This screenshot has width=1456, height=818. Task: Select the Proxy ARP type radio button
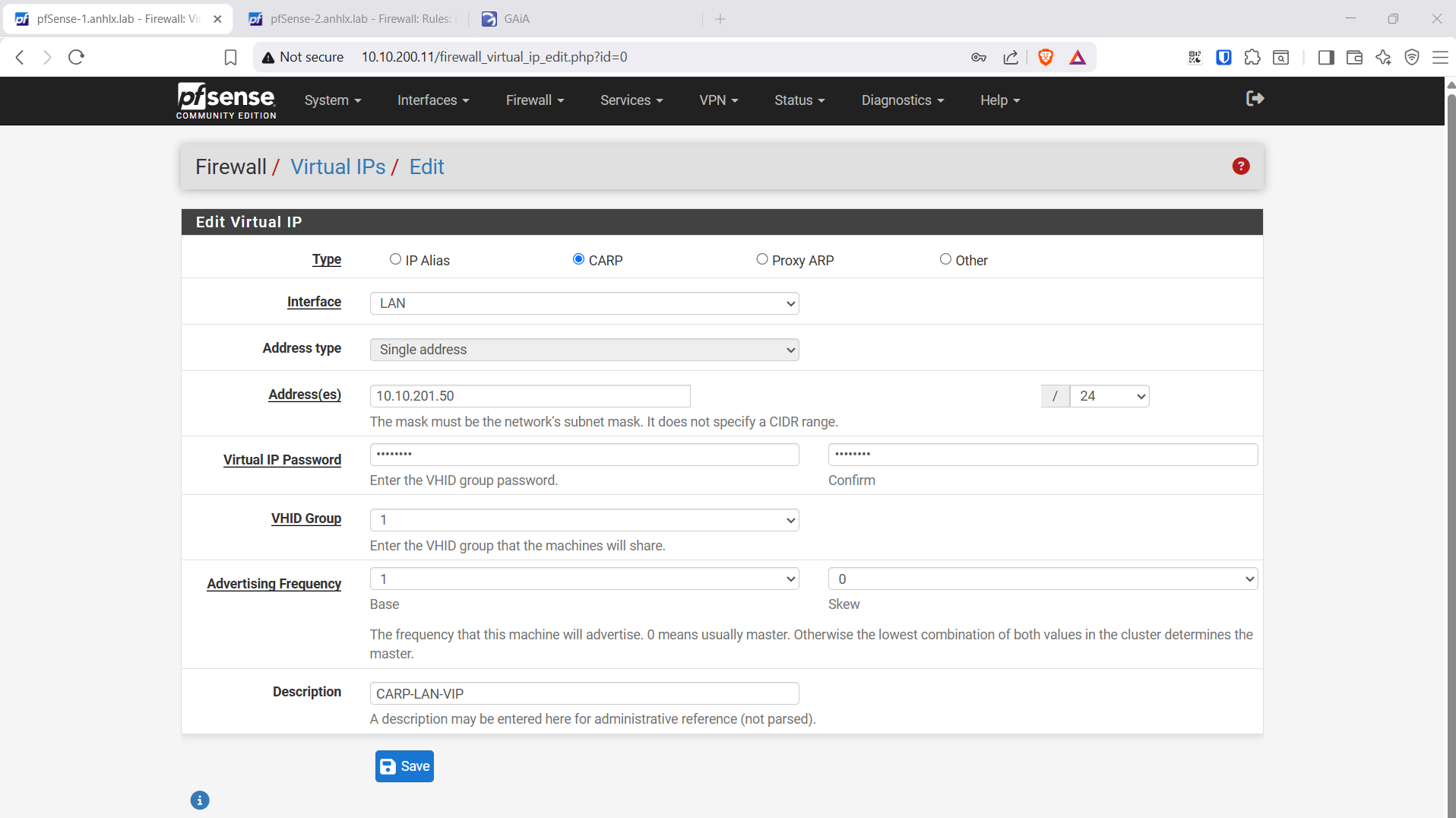[x=761, y=259]
